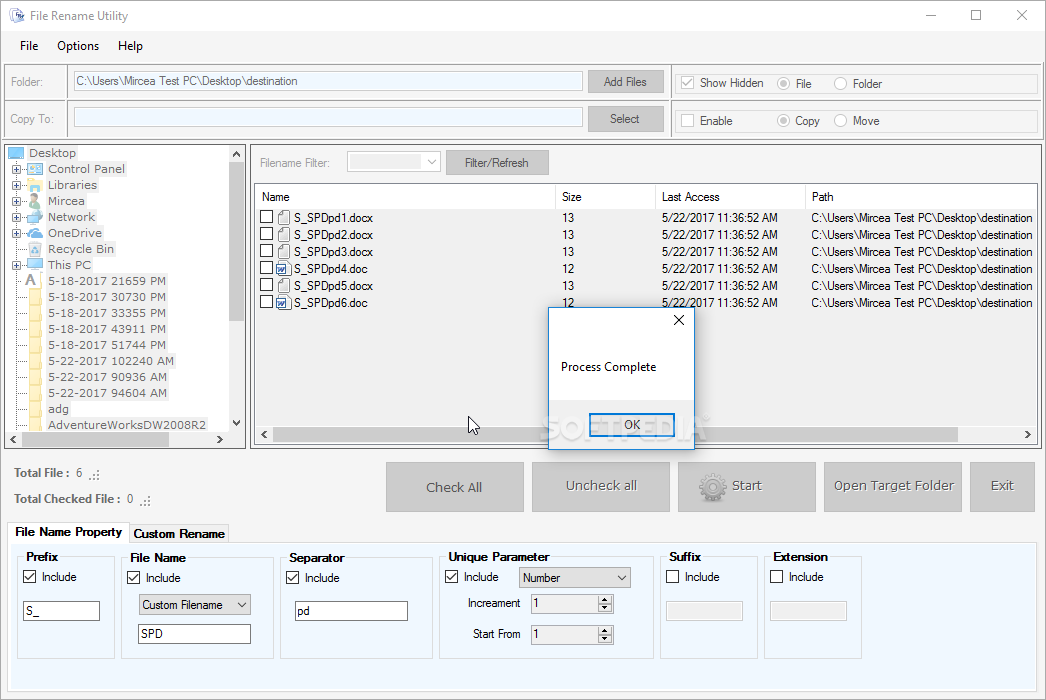The width and height of the screenshot is (1046, 700).
Task: Click OK in Process Complete dialog
Action: point(632,425)
